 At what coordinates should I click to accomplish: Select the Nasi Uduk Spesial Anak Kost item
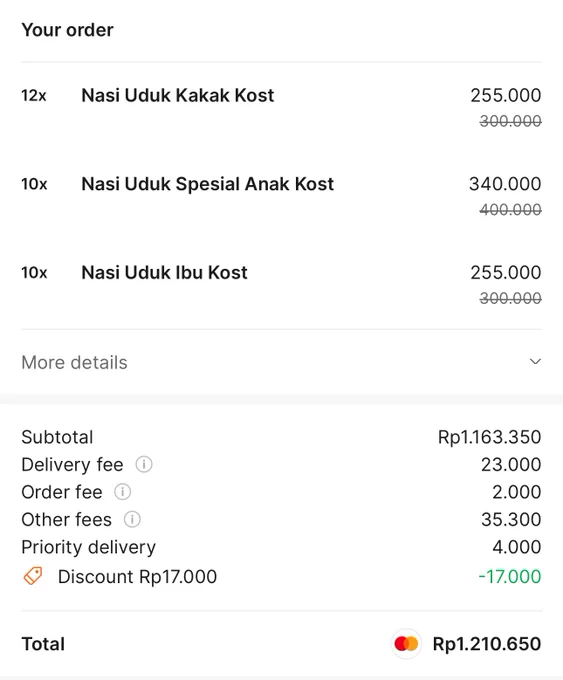(x=207, y=184)
